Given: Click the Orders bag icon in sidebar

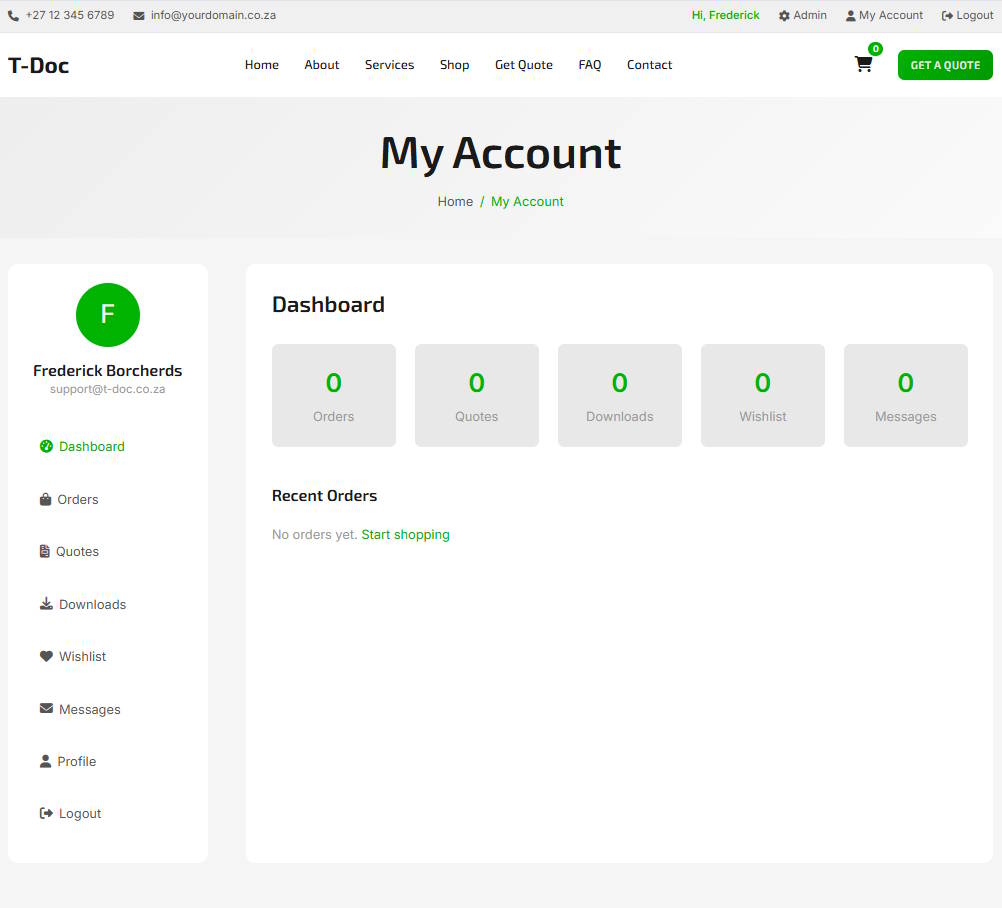Looking at the screenshot, I should coord(45,499).
